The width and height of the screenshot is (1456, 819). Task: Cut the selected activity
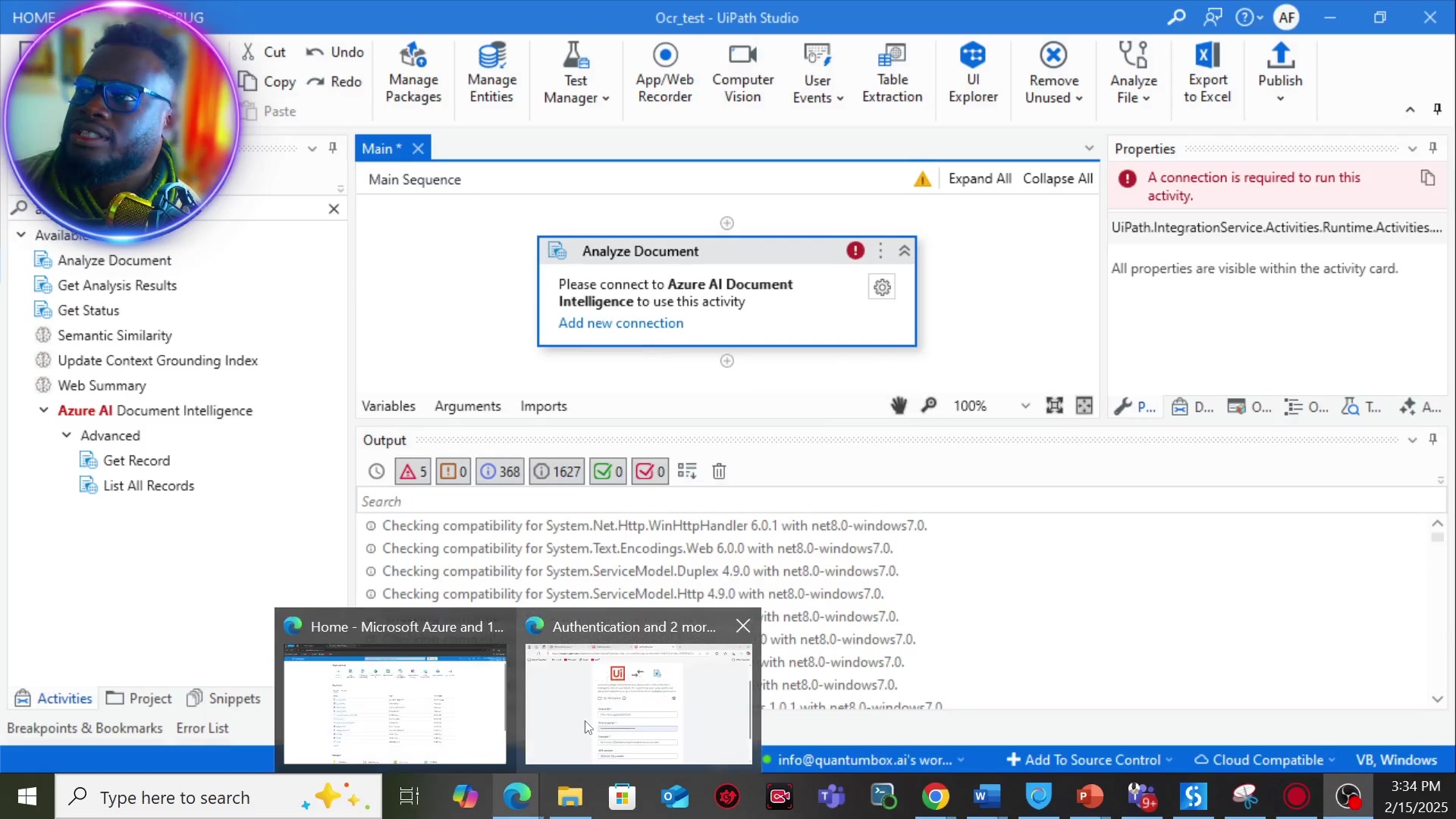coord(263,52)
